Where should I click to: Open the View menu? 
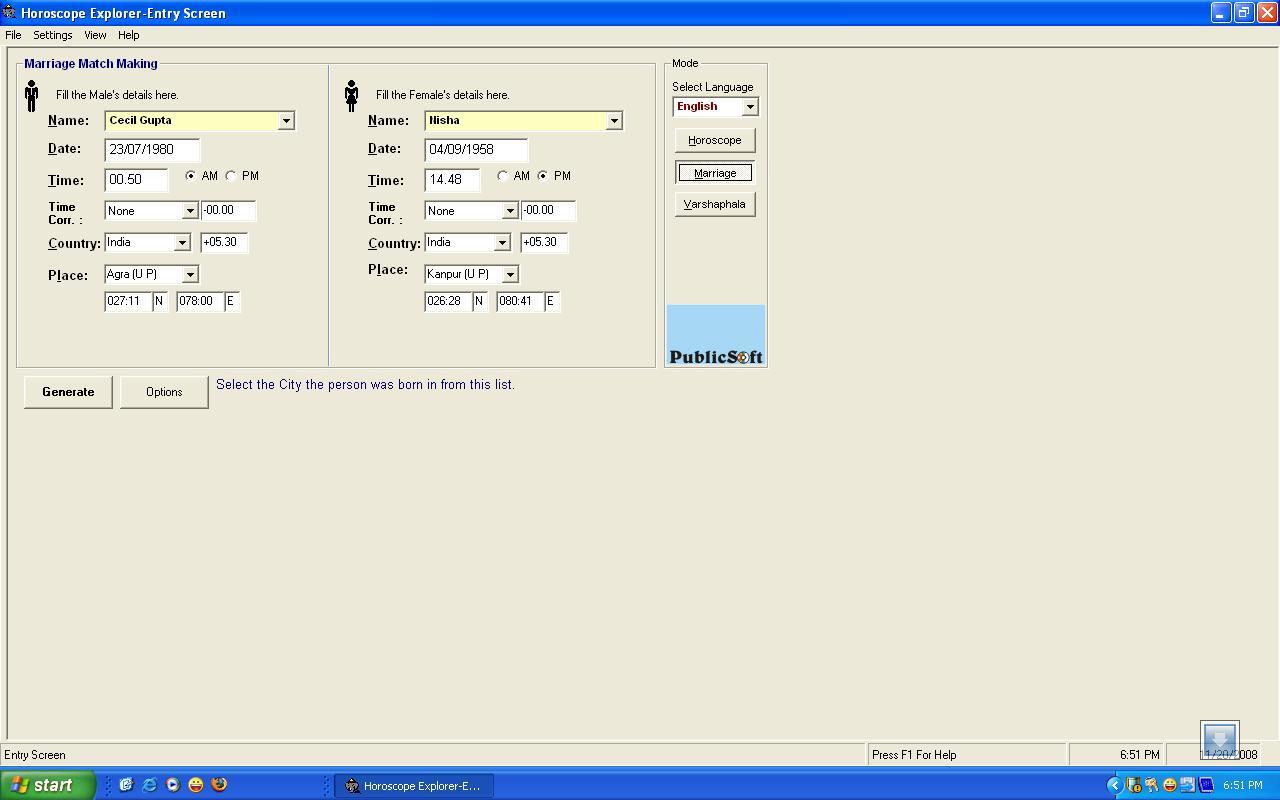tap(95, 35)
